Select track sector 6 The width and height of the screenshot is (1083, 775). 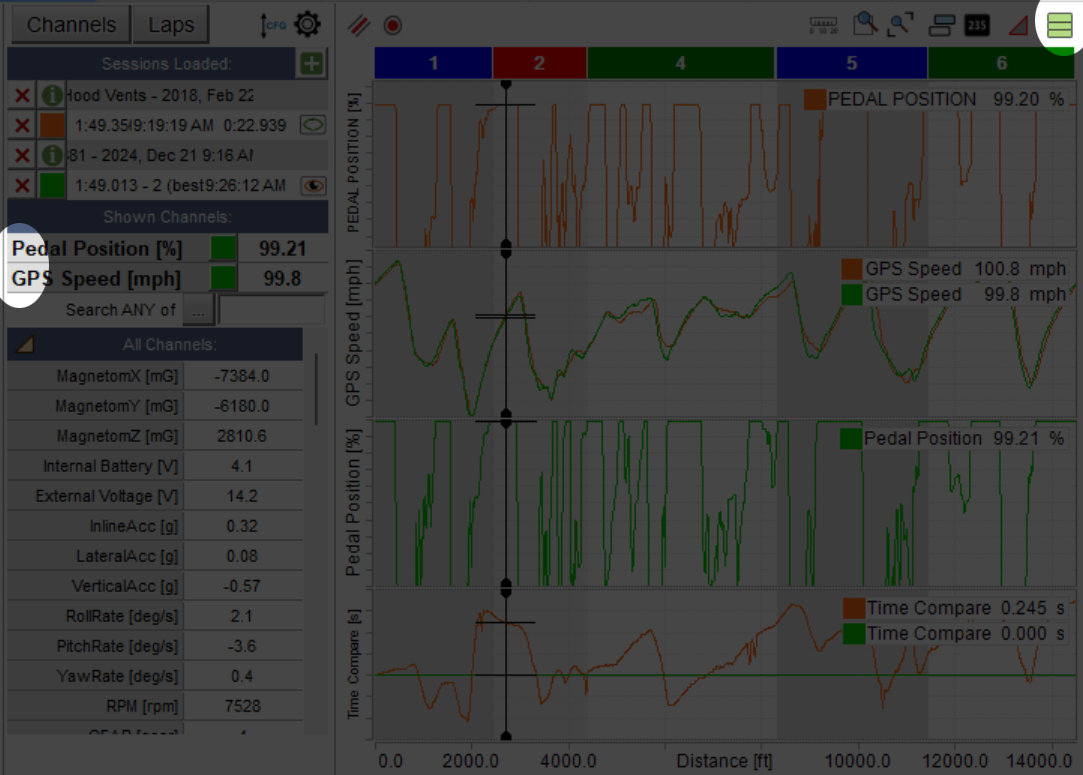(1001, 63)
